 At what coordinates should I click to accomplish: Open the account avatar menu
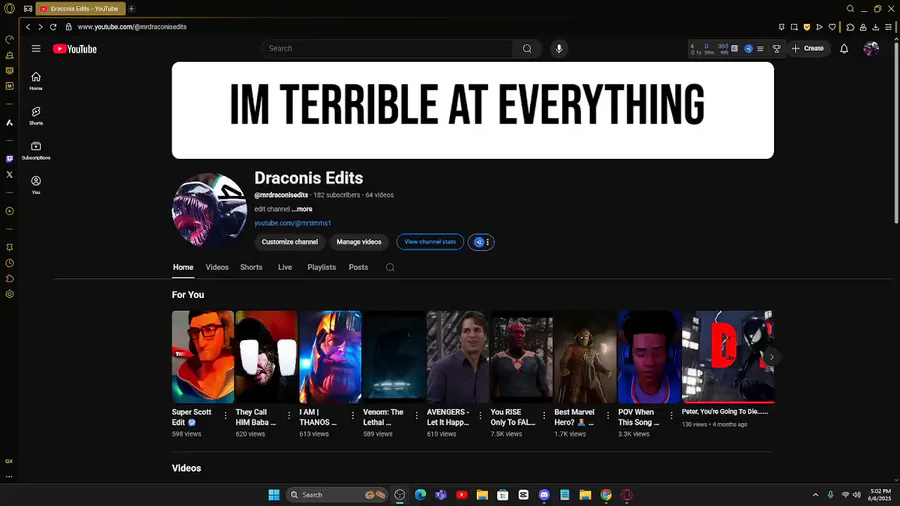tap(871, 49)
